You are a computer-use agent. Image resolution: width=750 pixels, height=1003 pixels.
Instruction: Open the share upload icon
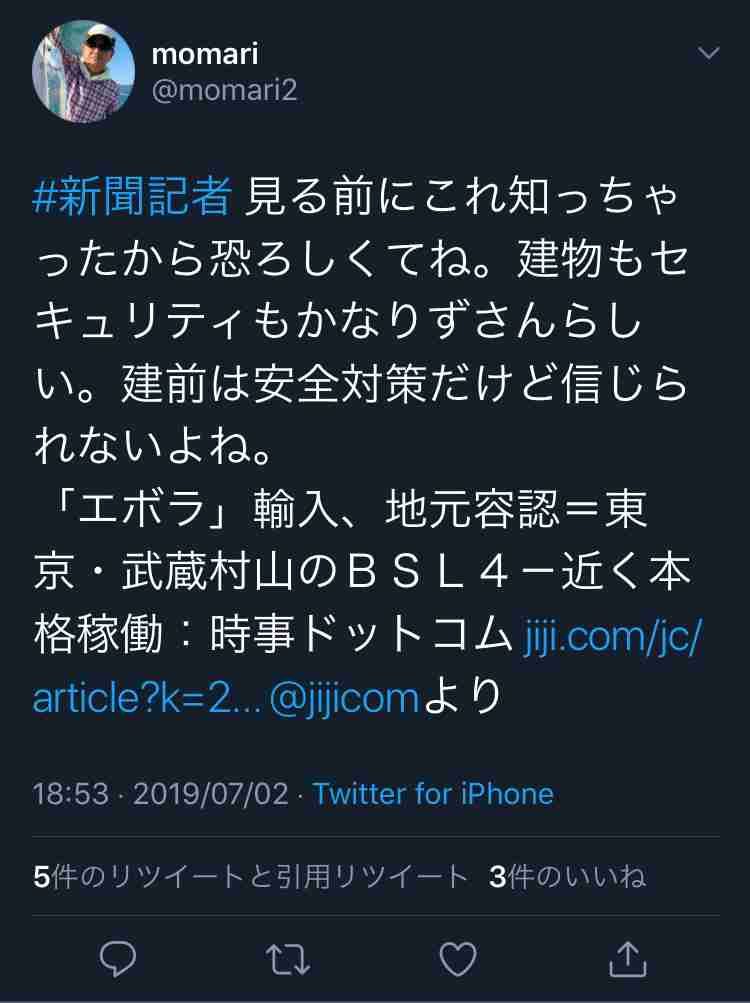(x=627, y=959)
